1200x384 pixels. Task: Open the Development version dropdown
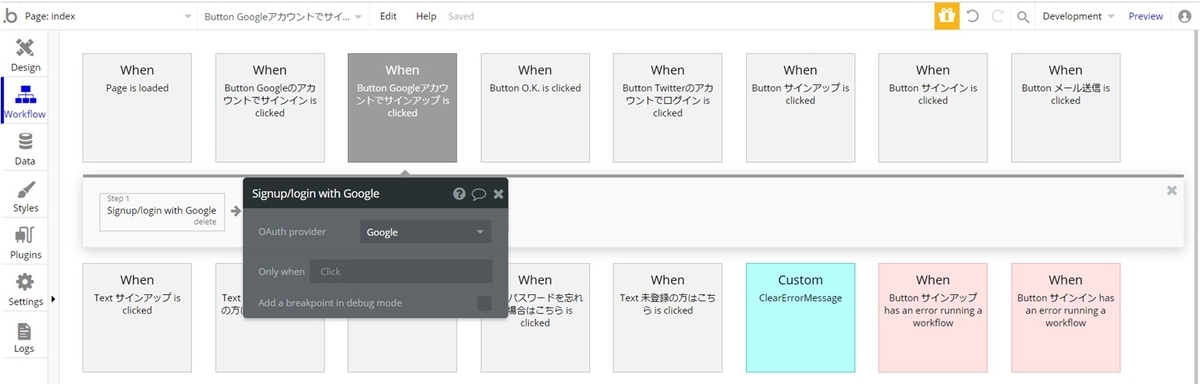[x=1078, y=16]
